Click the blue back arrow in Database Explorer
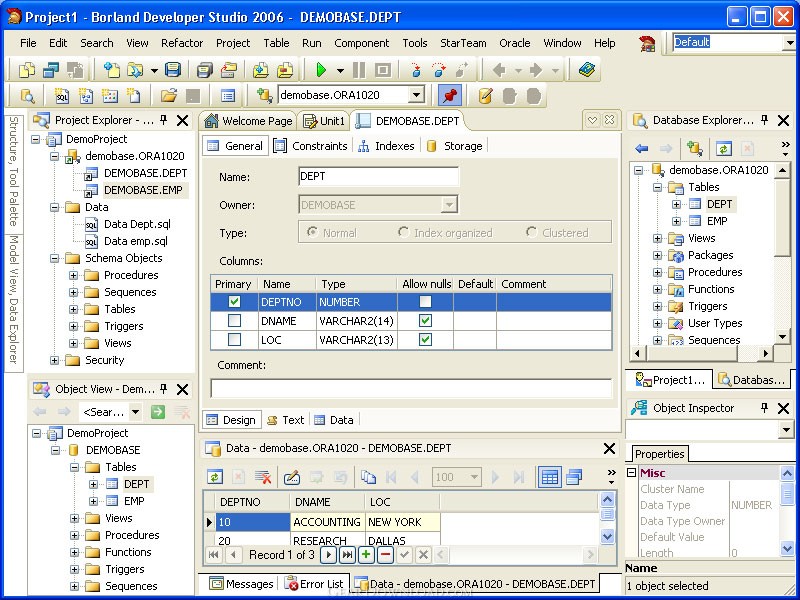The width and height of the screenshot is (800, 600). pos(642,148)
